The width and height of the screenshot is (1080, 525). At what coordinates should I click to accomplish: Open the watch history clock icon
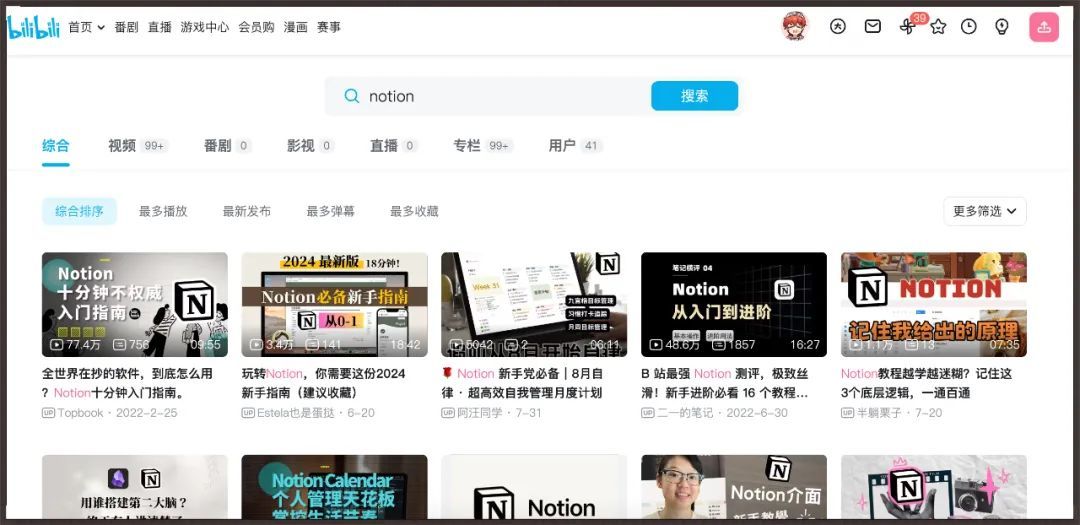(x=969, y=26)
